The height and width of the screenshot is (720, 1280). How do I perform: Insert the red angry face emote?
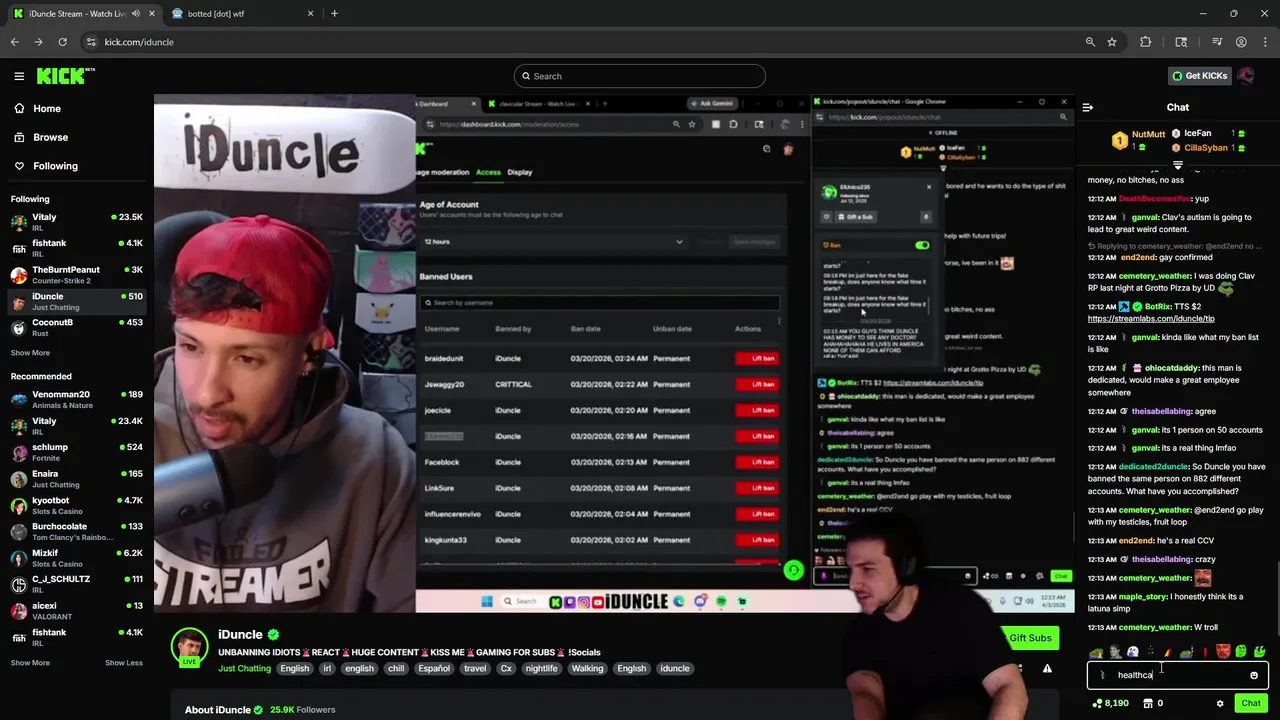tap(1223, 652)
